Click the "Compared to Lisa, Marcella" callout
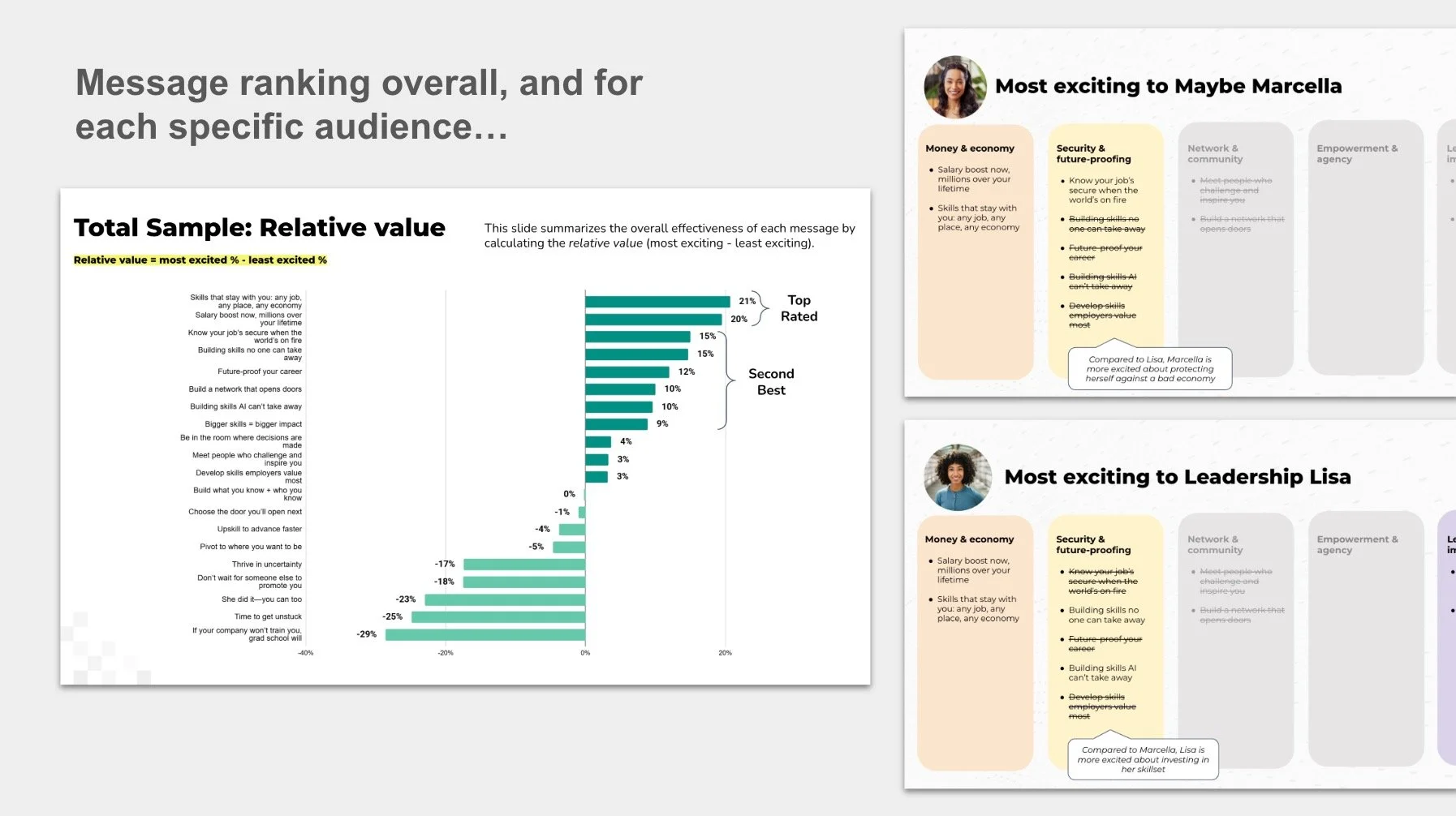Viewport: 1456px width, 816px height. [x=1150, y=369]
